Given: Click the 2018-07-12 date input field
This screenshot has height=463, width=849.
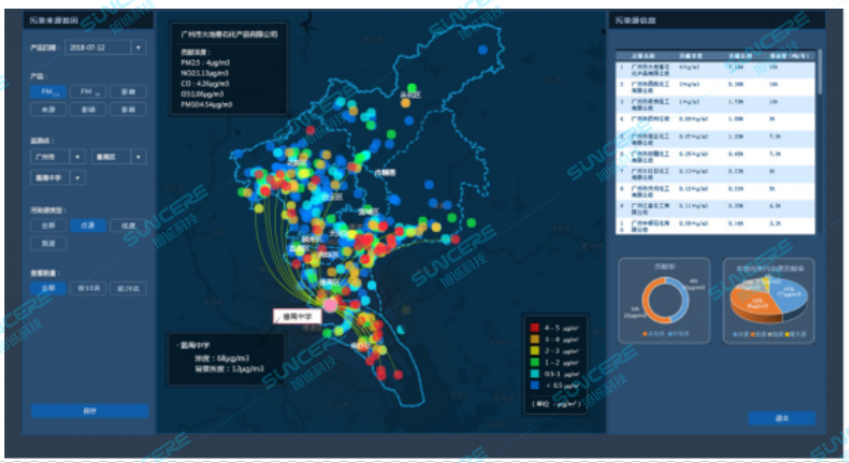Looking at the screenshot, I should (96, 47).
